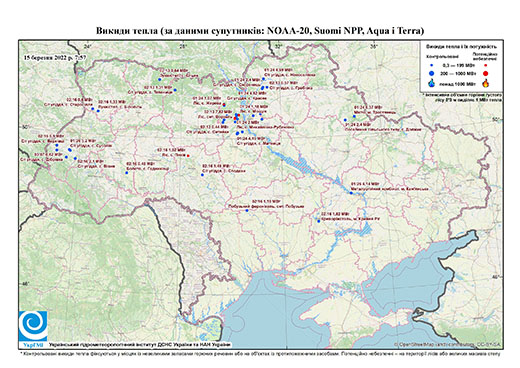Click the red heat marker labeled 02:16 1,02 МВт
520x368 pixels.
188,156
